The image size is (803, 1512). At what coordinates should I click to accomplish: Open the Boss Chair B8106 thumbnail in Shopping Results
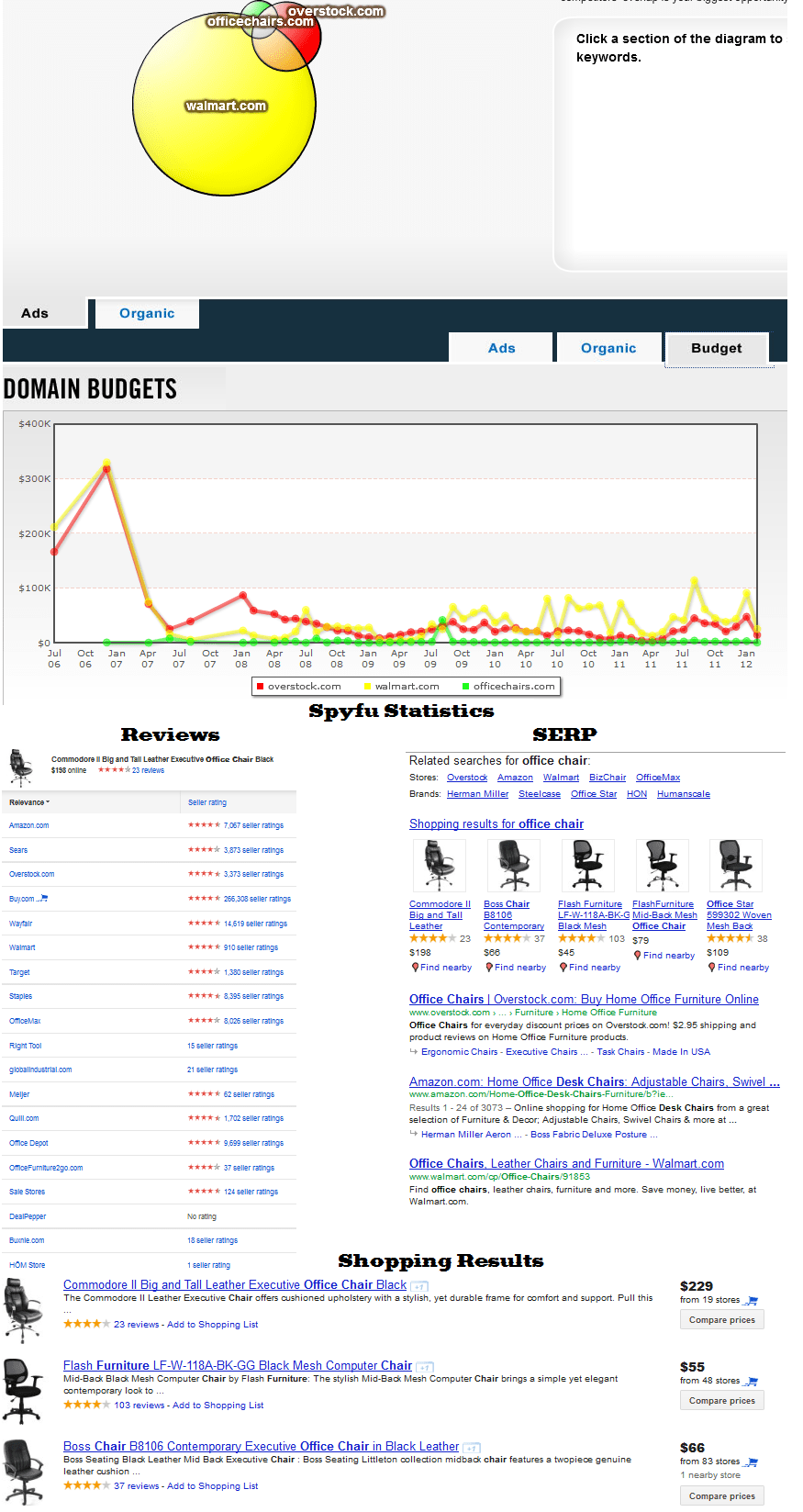coord(23,1472)
